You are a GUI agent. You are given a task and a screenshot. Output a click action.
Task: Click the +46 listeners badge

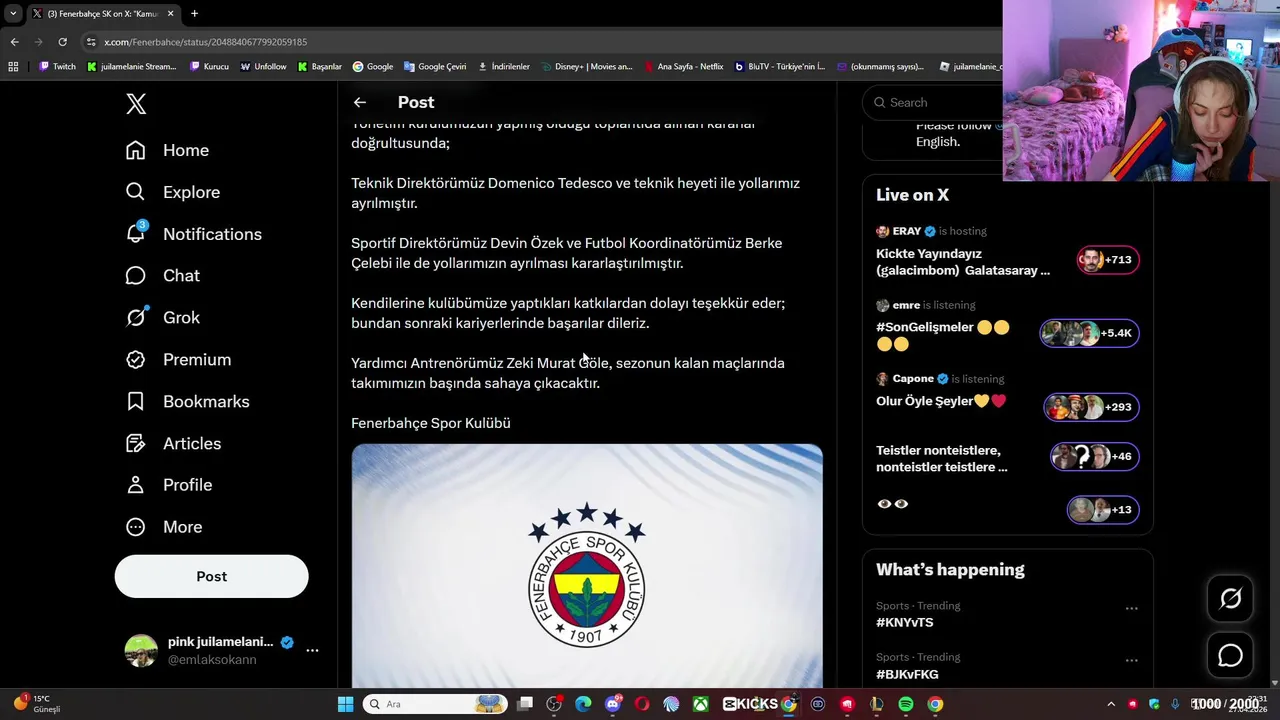(1094, 457)
